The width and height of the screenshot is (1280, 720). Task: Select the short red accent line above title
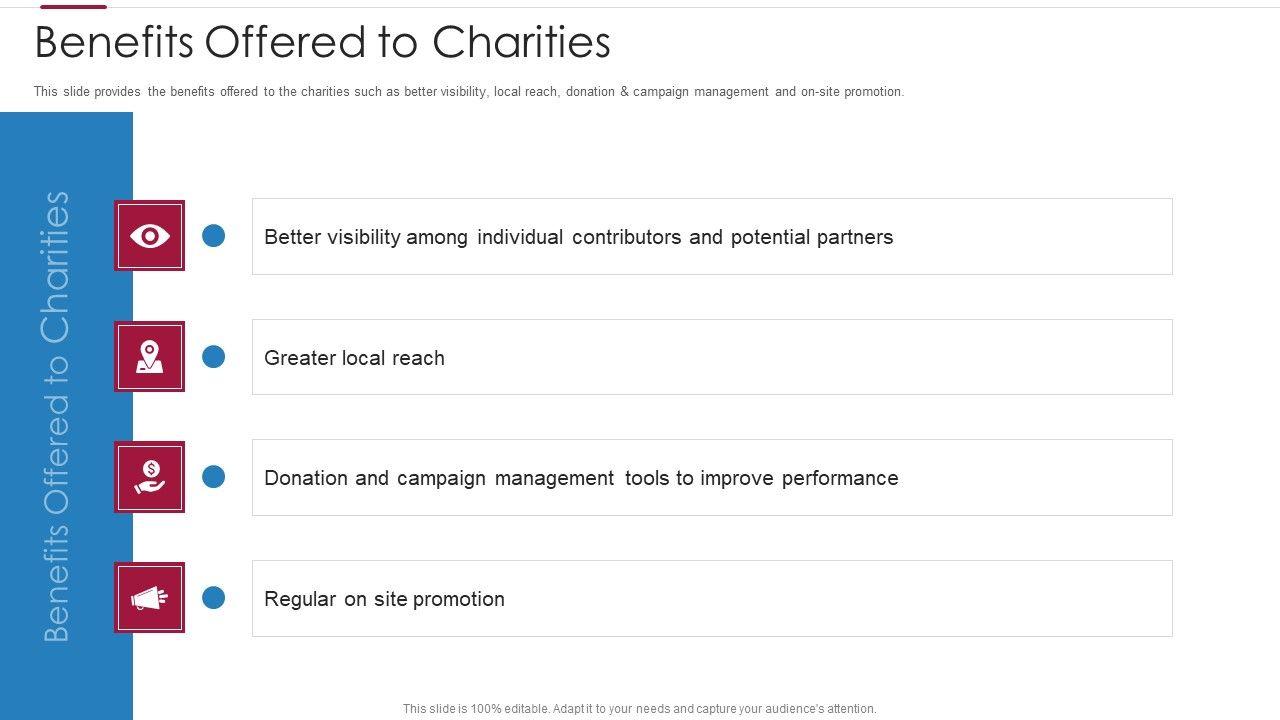coord(73,6)
